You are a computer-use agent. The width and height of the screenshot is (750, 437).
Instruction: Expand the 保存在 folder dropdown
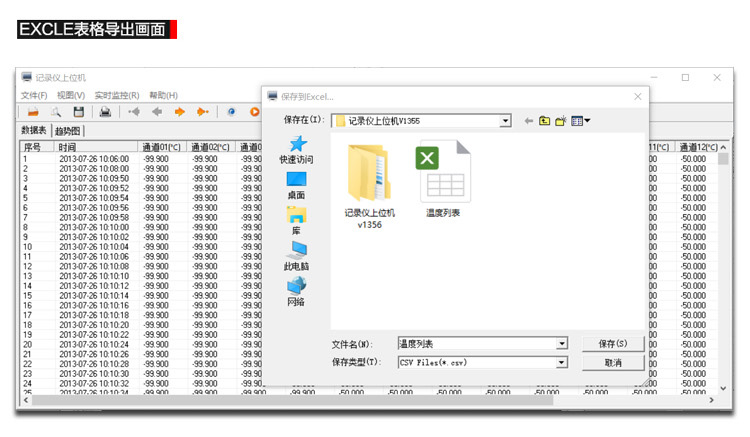(505, 121)
